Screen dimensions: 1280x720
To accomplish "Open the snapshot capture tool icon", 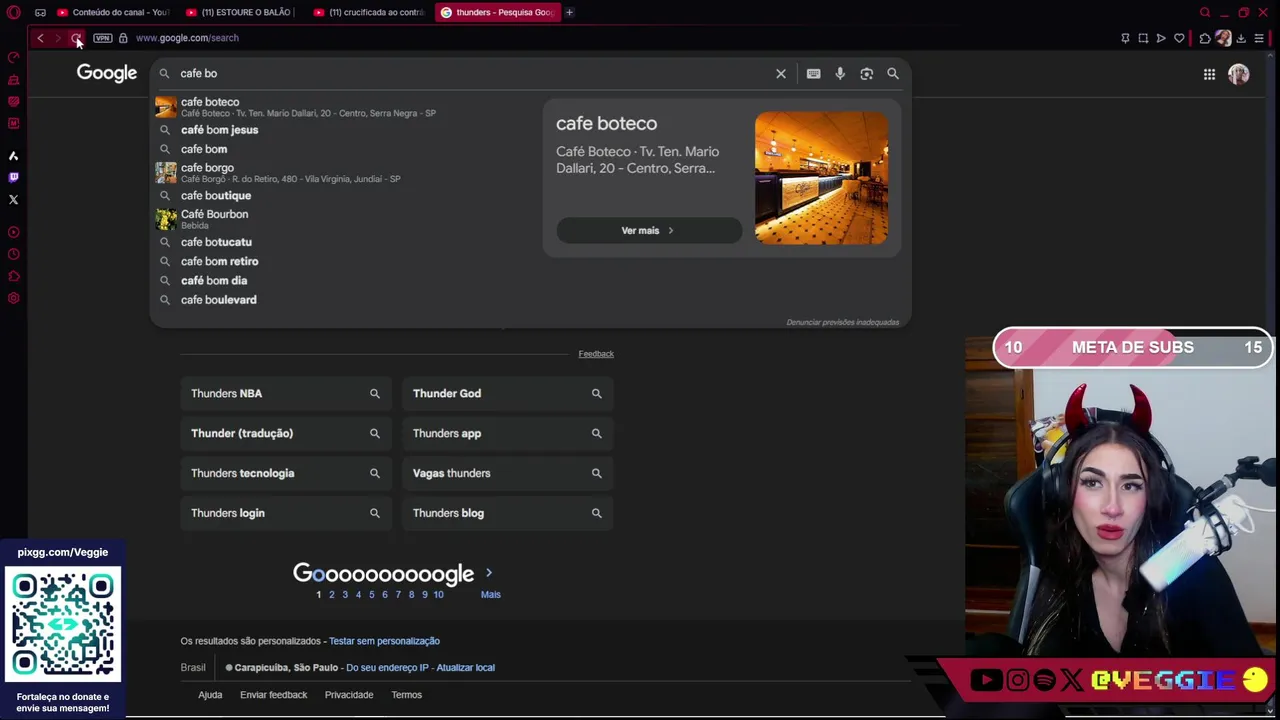I will pos(1143,38).
